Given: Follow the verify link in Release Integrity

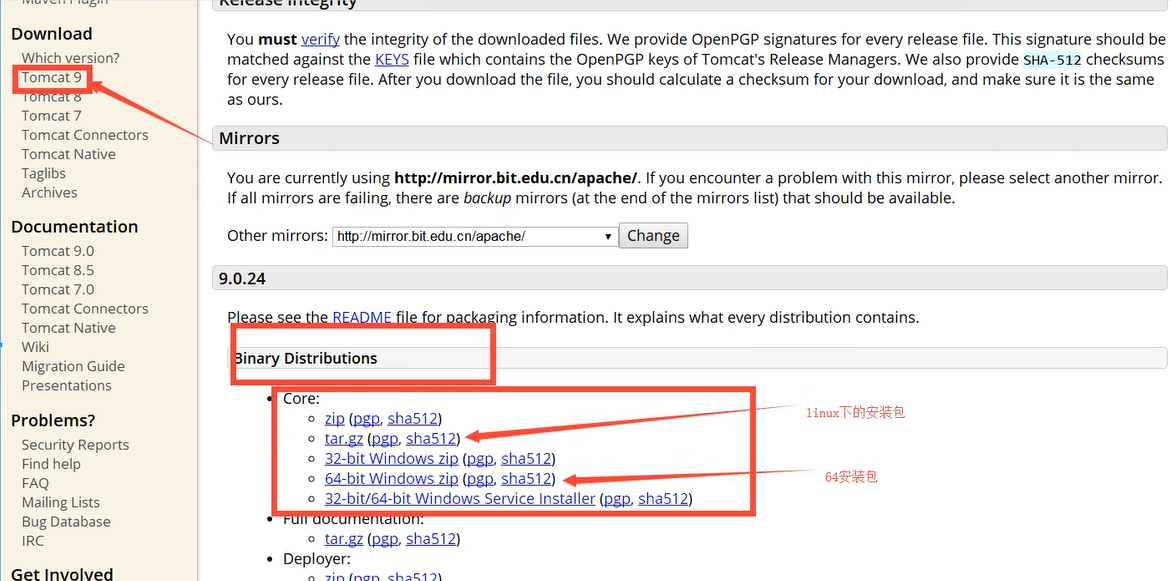Looking at the screenshot, I should point(320,39).
